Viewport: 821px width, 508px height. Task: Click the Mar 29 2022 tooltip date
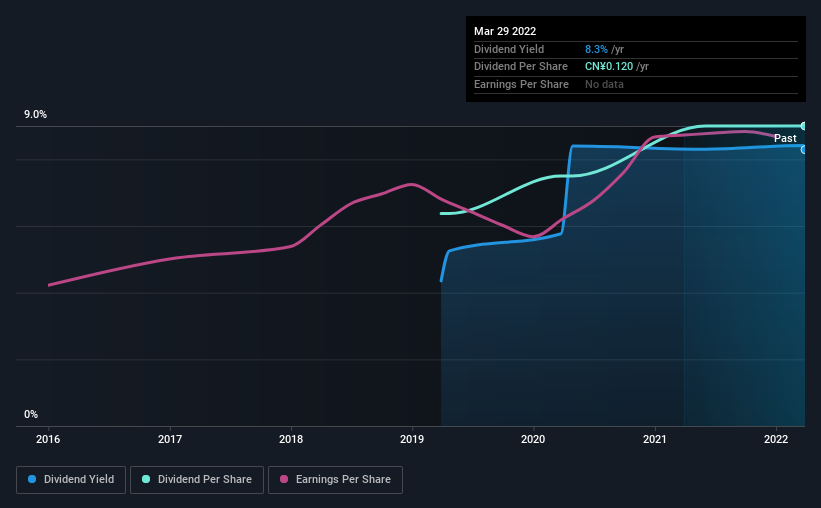pyautogui.click(x=505, y=31)
